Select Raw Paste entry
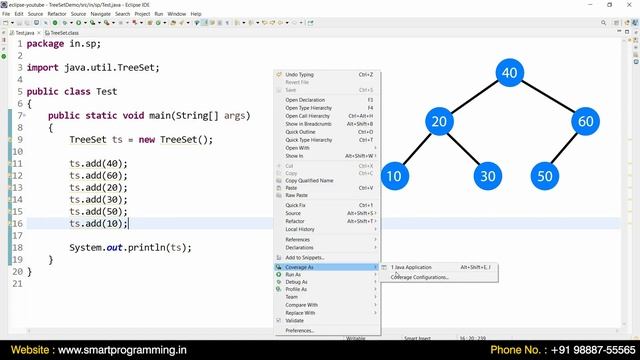Screen dimensions: 640x360 pos(327,196)
